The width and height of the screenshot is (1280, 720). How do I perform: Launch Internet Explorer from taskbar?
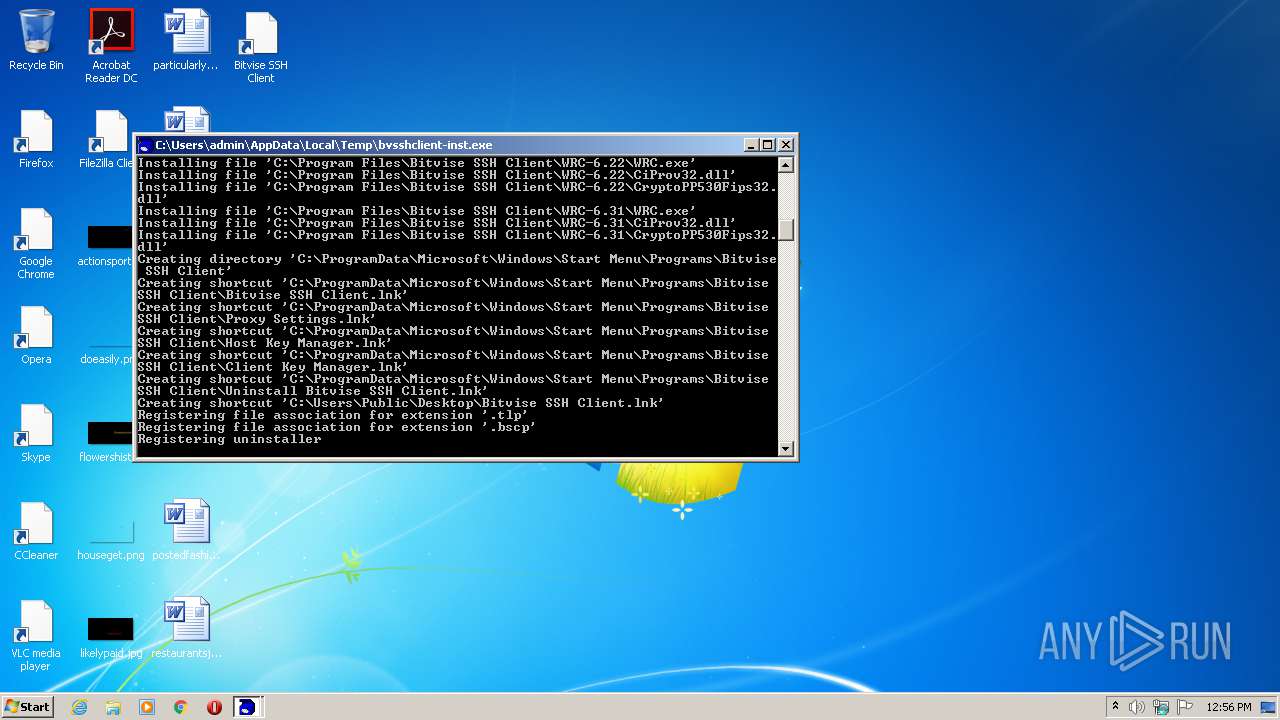click(79, 707)
